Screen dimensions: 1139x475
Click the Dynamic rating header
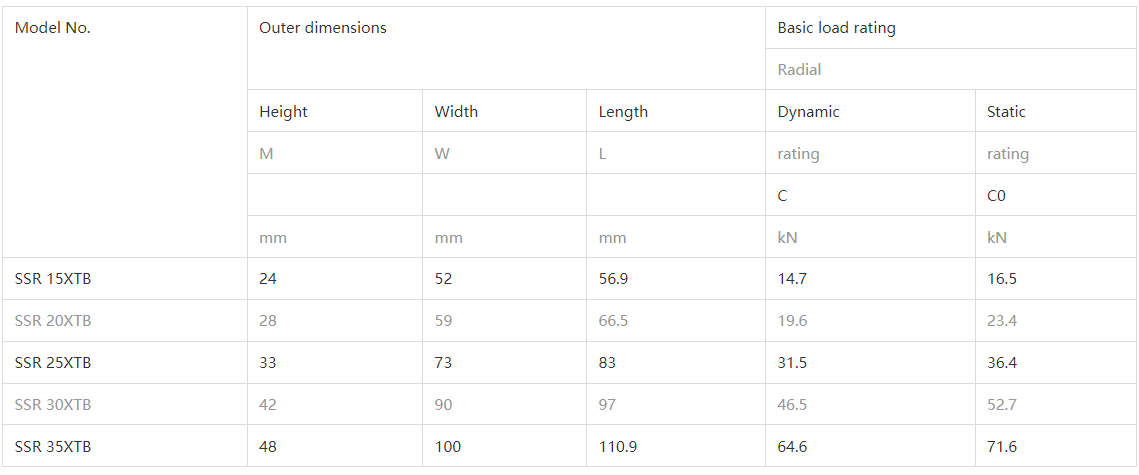(x=809, y=112)
